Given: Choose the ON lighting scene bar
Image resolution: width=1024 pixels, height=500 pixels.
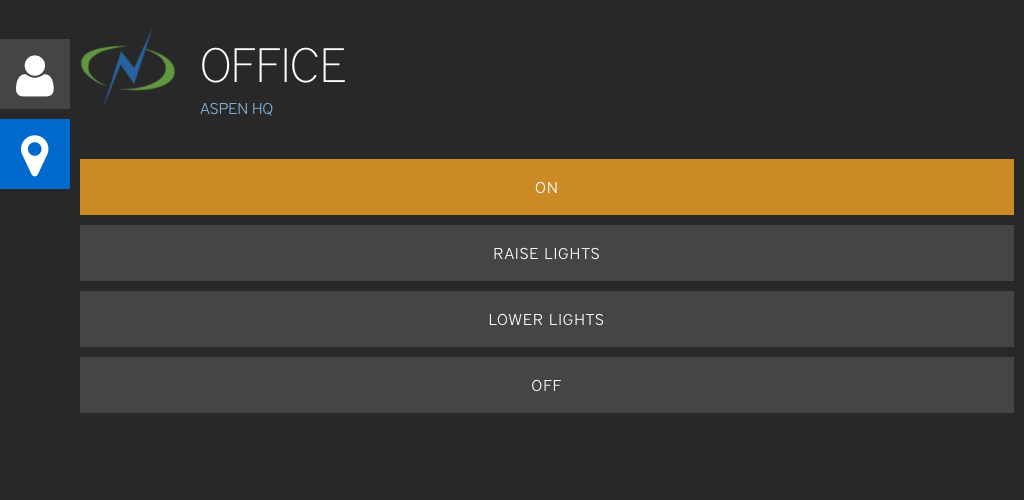Looking at the screenshot, I should click(x=547, y=187).
